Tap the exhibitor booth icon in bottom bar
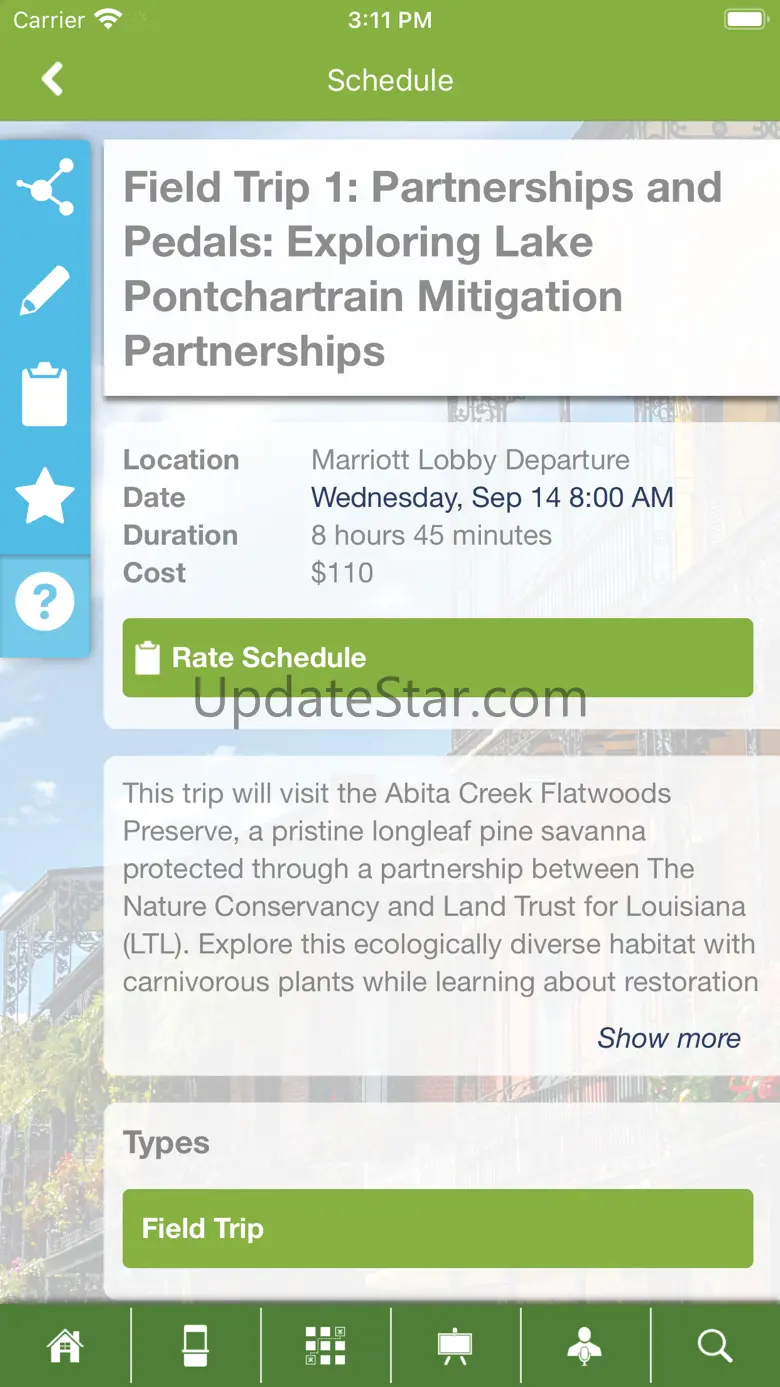780x1387 pixels. click(x=196, y=1346)
